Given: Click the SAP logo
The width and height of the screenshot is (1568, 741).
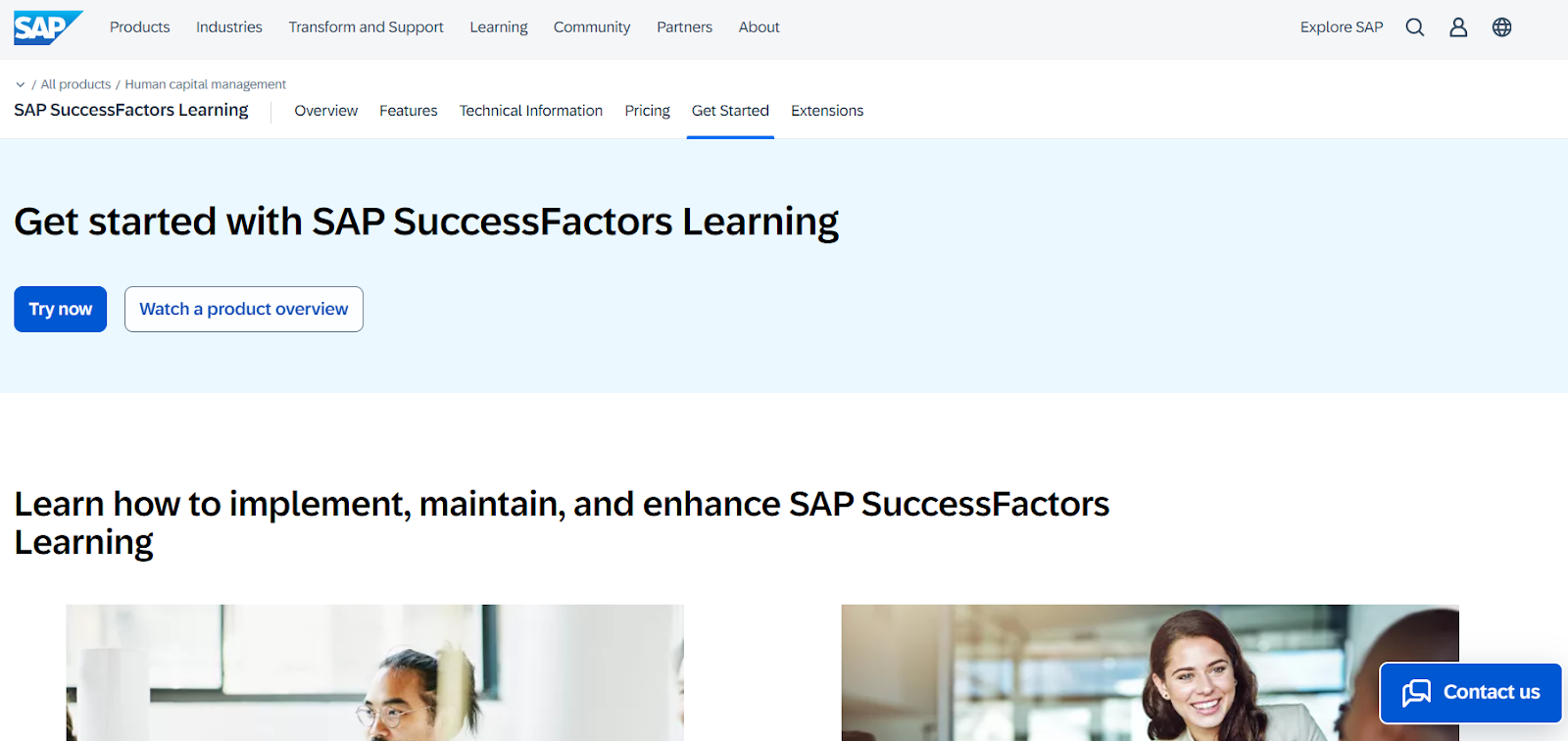Looking at the screenshot, I should tap(46, 26).
